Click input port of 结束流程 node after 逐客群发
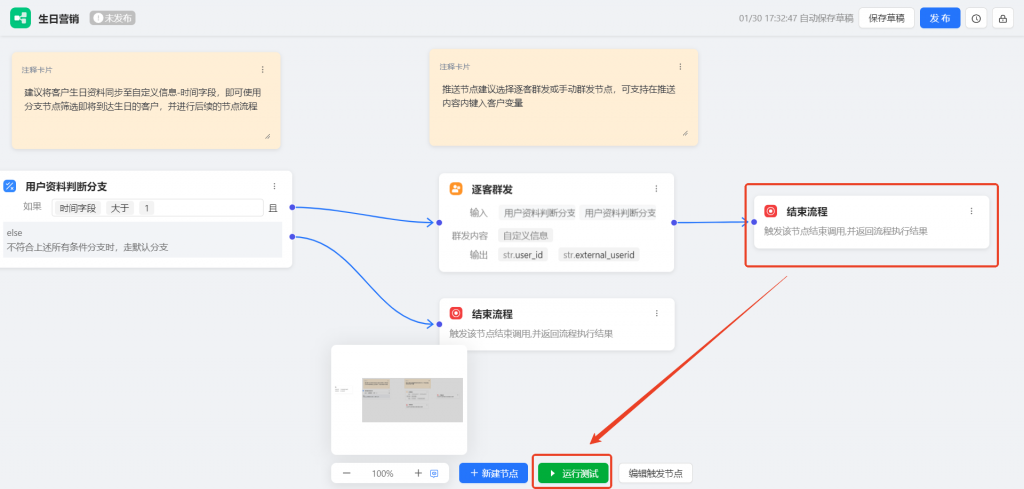The image size is (1024, 489). click(754, 222)
